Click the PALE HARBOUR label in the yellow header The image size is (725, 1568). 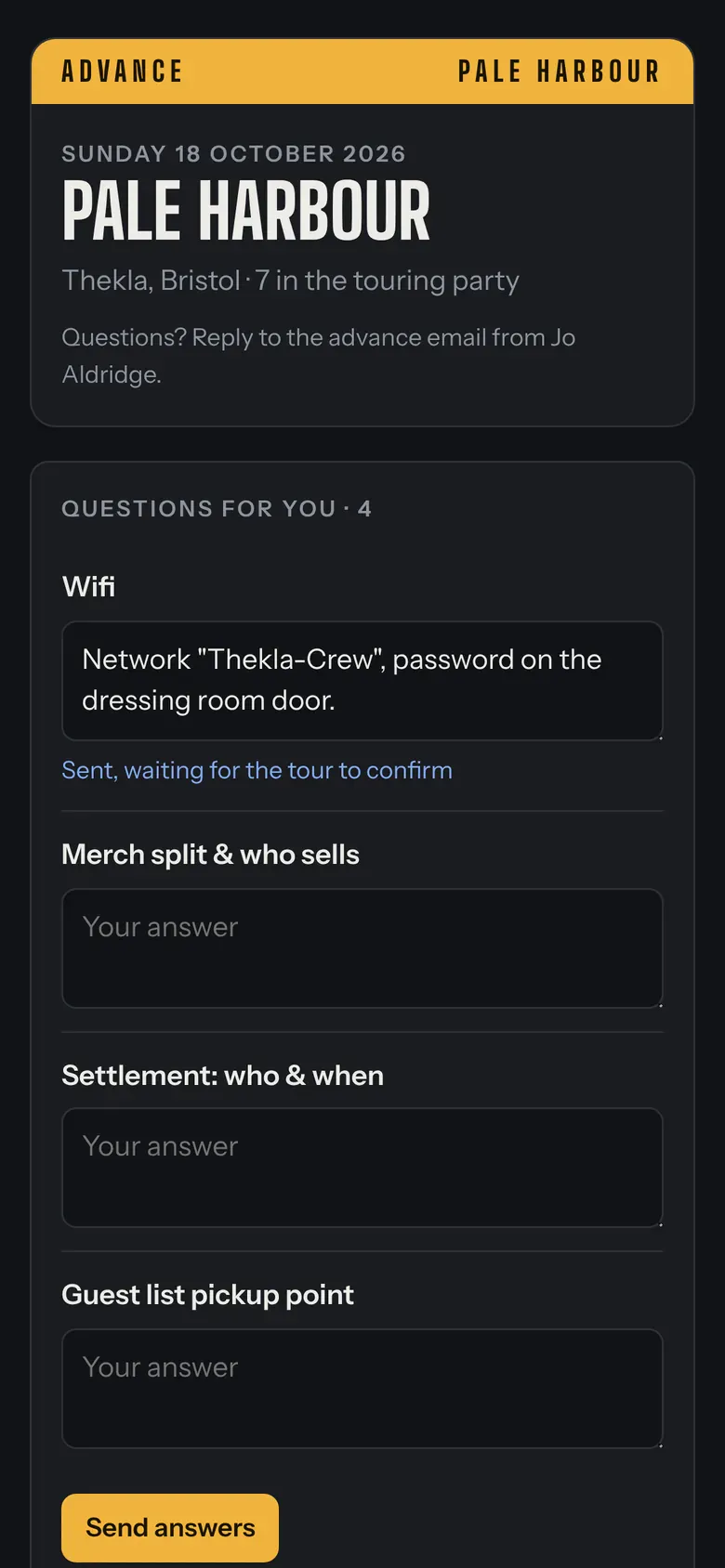coord(559,72)
